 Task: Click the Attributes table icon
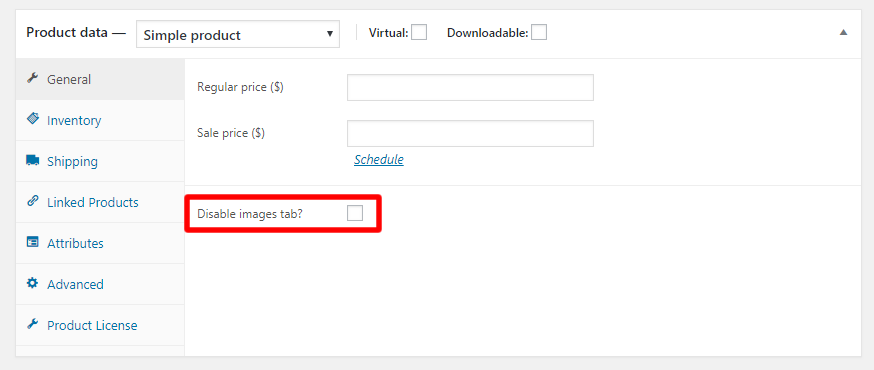tap(33, 242)
